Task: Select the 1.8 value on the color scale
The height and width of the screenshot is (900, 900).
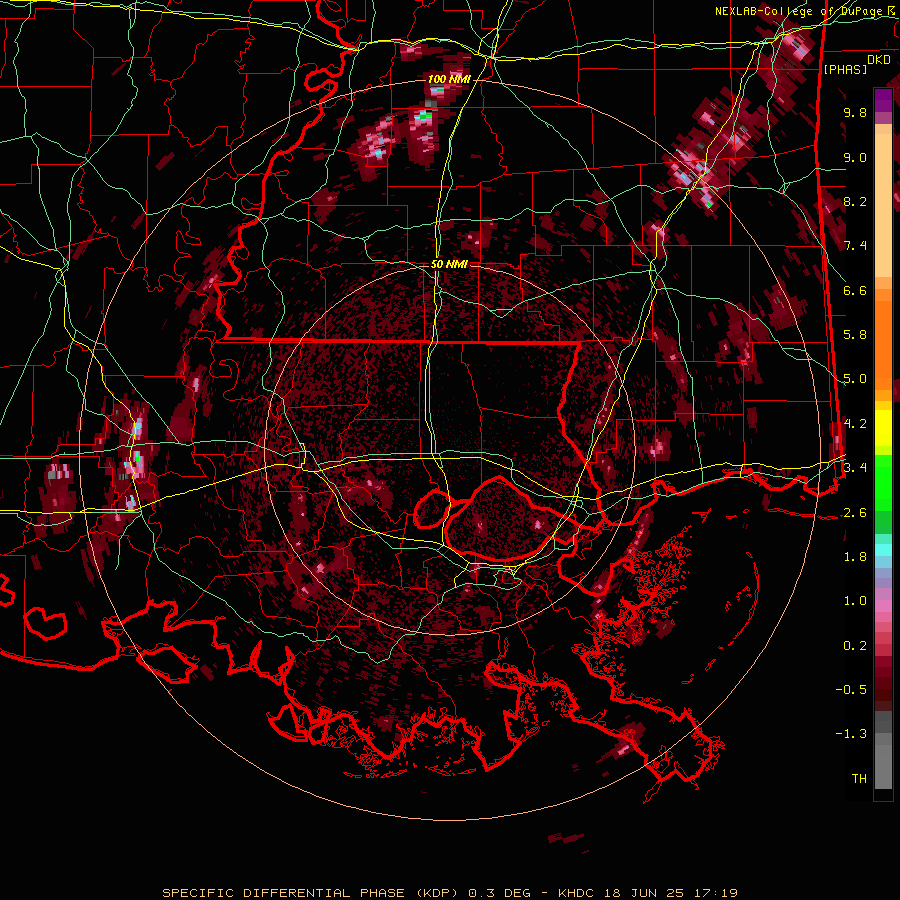Action: 855,557
